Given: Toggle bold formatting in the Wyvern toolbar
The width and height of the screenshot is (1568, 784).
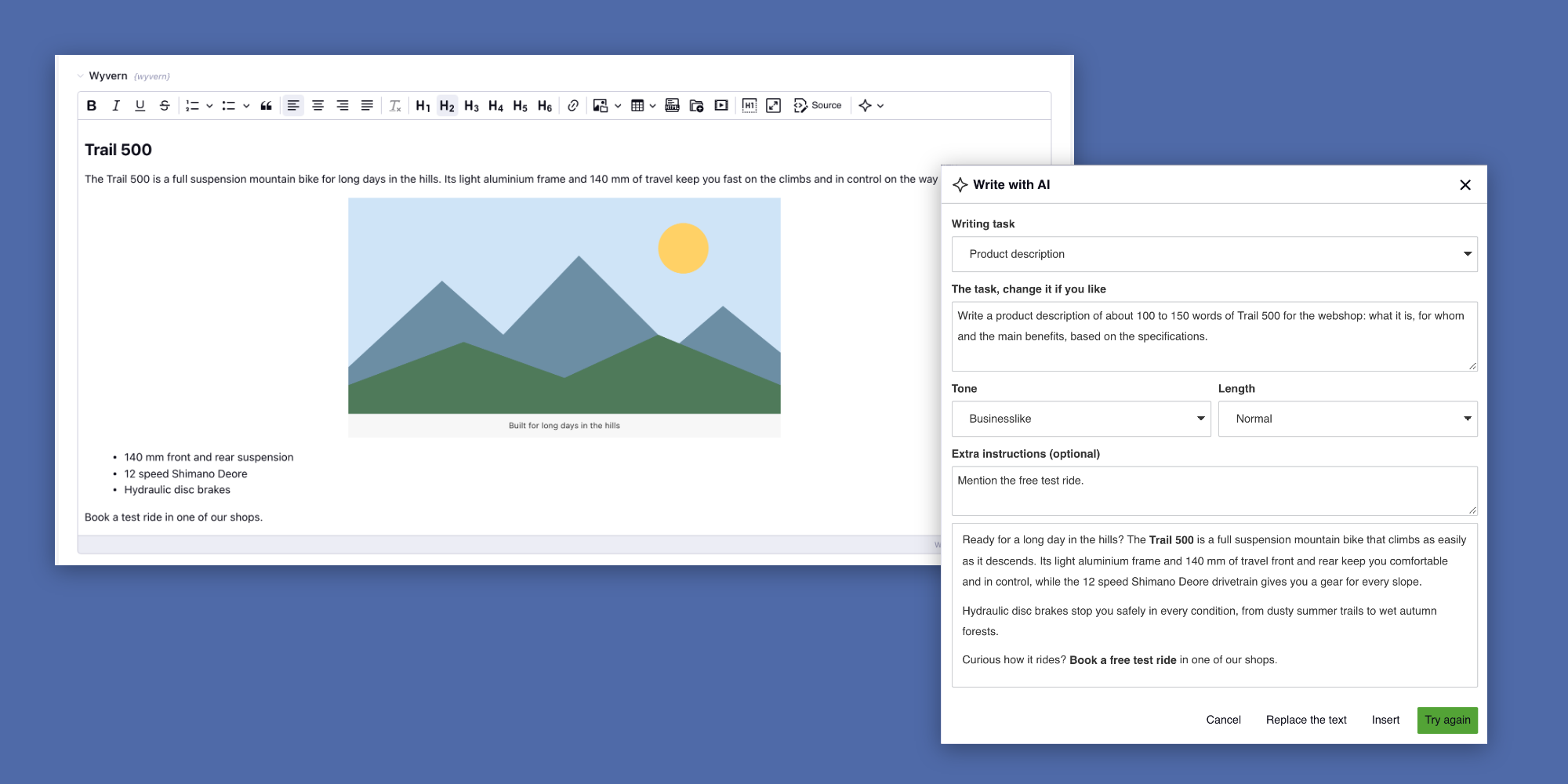Looking at the screenshot, I should click(x=92, y=106).
